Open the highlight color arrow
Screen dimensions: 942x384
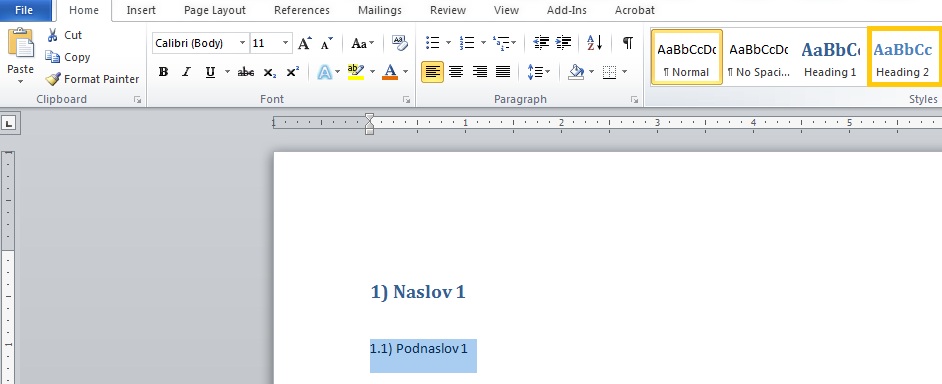(x=372, y=72)
